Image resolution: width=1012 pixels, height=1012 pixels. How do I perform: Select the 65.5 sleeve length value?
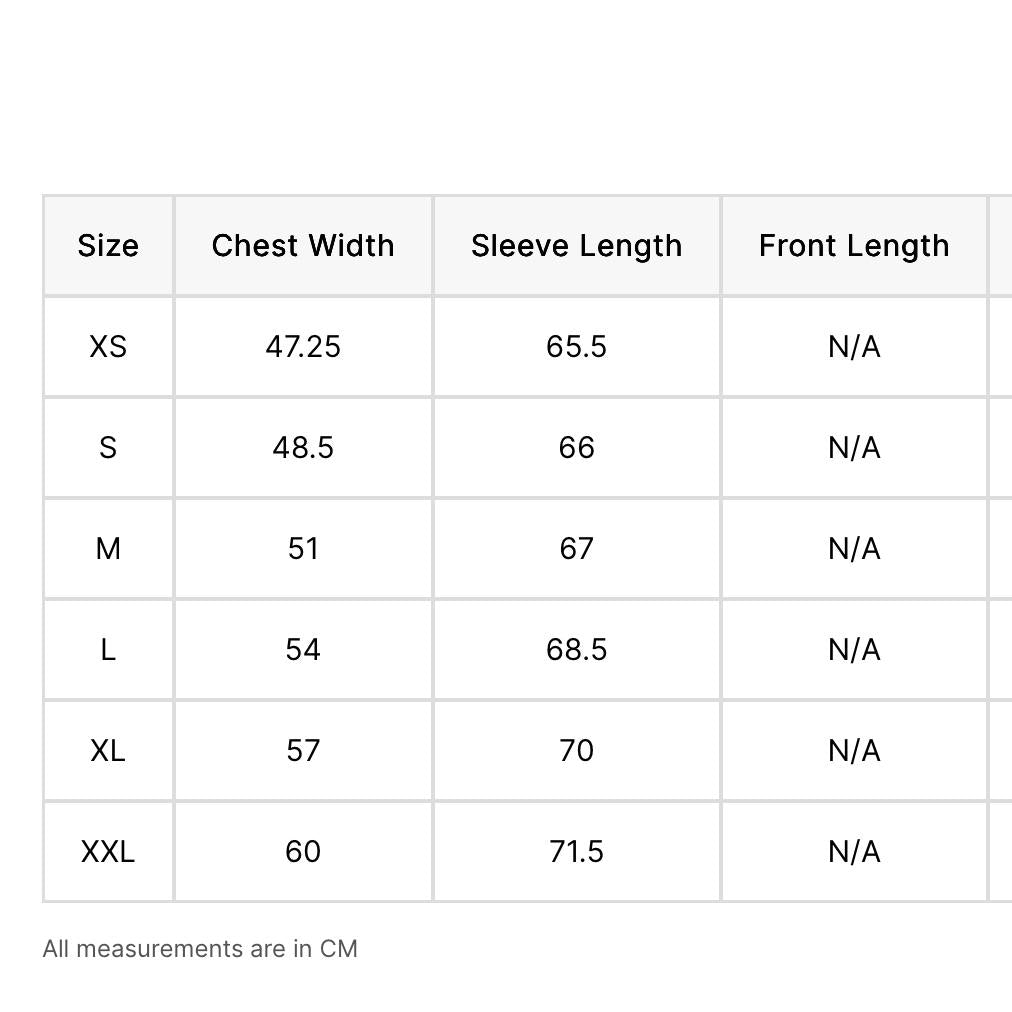[x=577, y=347]
